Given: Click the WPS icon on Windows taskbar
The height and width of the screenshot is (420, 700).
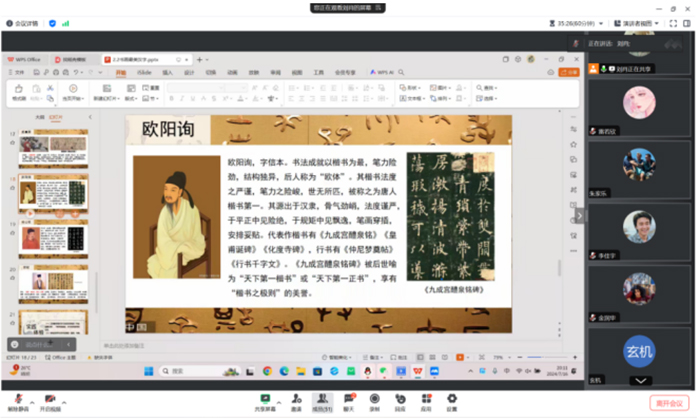Looking at the screenshot, I should [417, 371].
